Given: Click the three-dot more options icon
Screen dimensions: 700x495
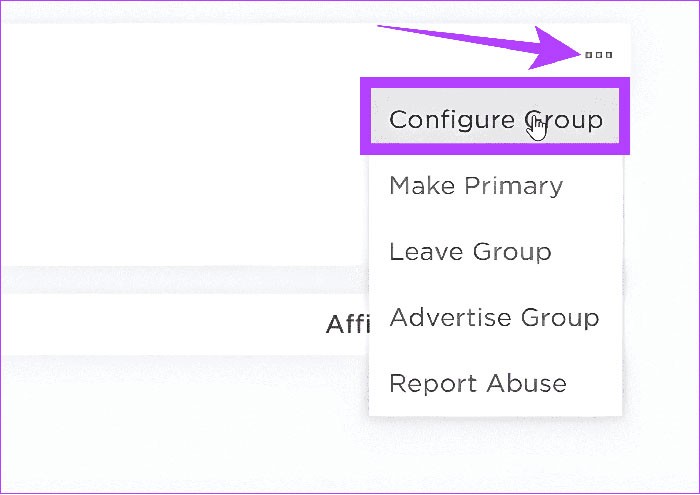Looking at the screenshot, I should pyautogui.click(x=598, y=55).
